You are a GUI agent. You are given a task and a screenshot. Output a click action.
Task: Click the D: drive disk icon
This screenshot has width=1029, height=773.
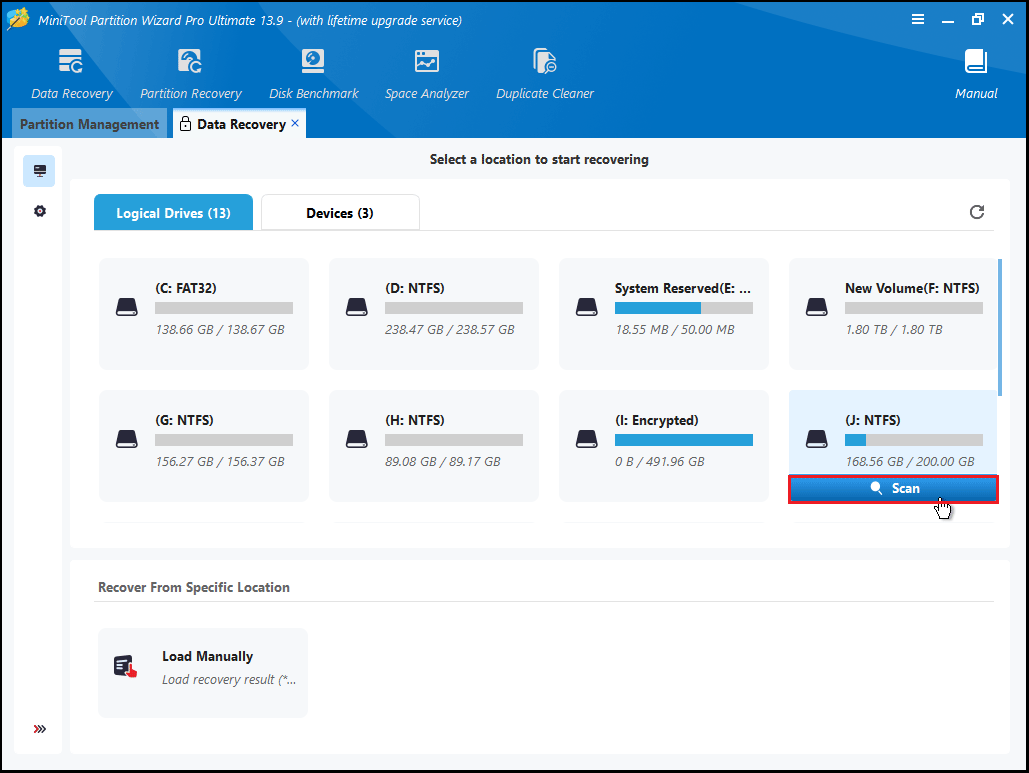tap(356, 307)
